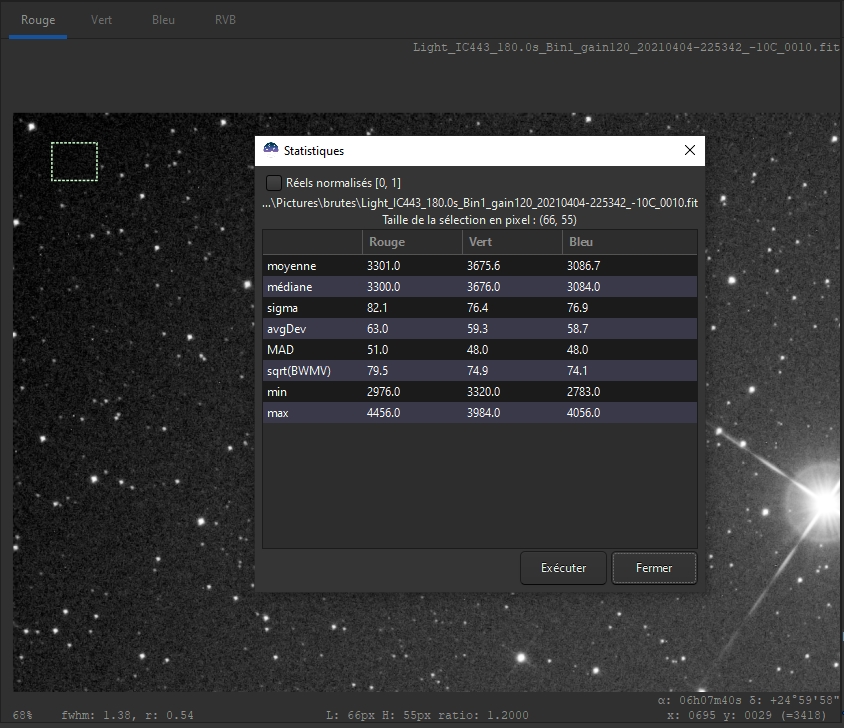Close the Statistiques dialog with X
The height and width of the screenshot is (728, 844).
click(690, 150)
